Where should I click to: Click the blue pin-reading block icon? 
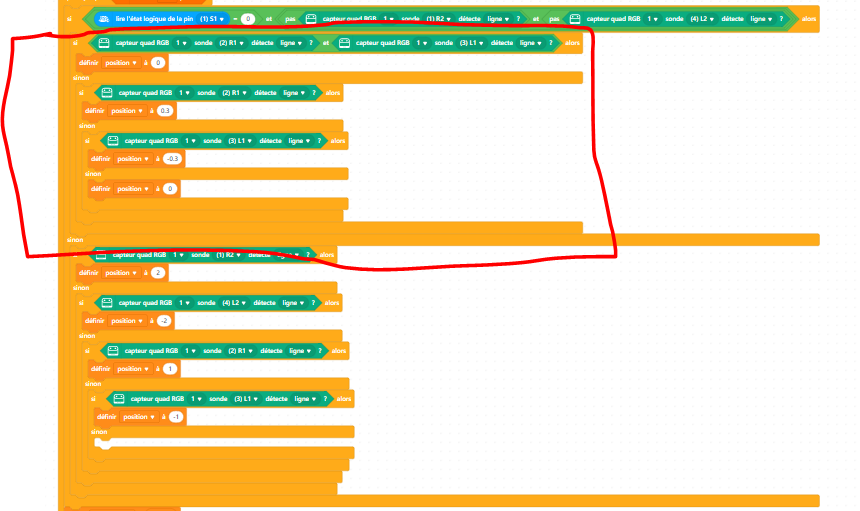[x=105, y=19]
